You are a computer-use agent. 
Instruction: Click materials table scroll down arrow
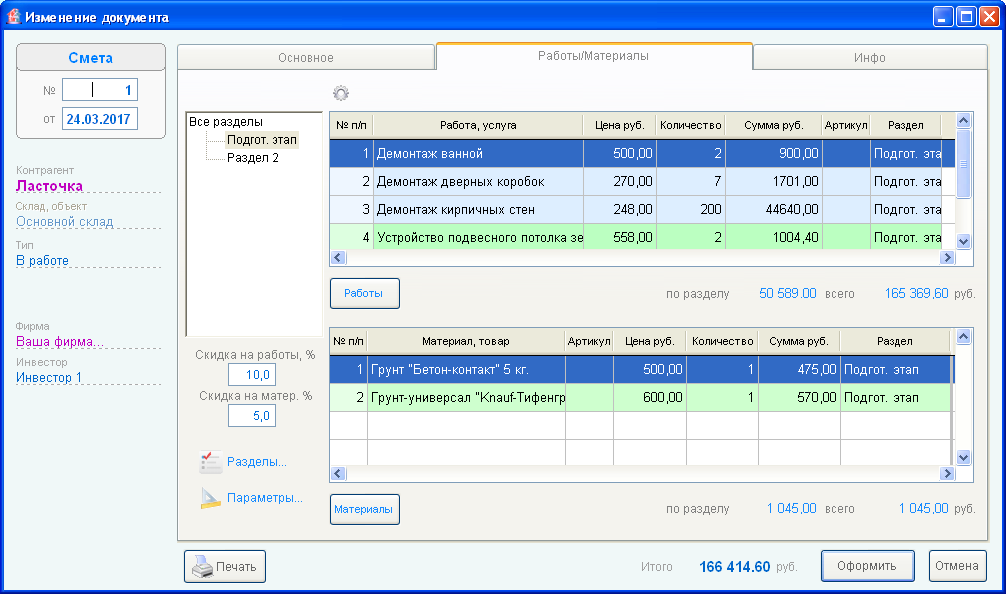point(964,457)
